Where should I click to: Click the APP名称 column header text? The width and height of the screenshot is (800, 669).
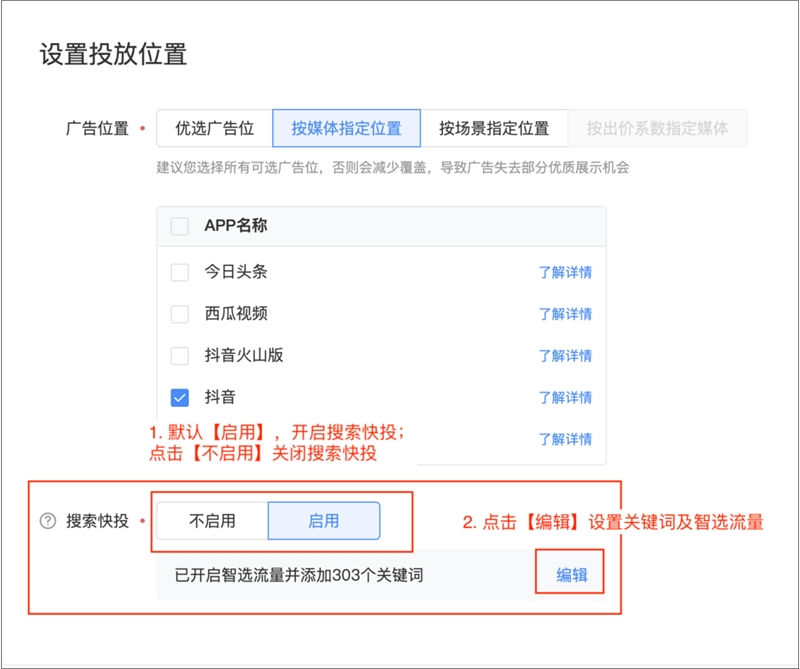tap(235, 226)
